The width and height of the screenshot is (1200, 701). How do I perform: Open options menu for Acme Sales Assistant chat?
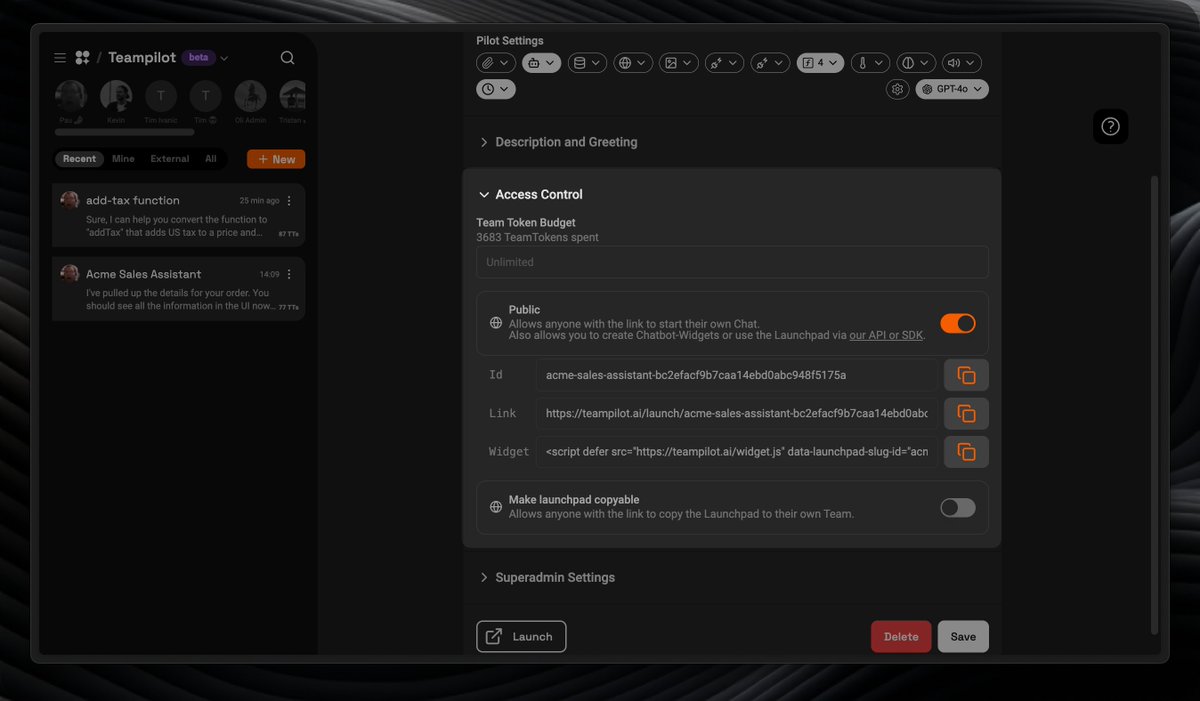(x=290, y=274)
